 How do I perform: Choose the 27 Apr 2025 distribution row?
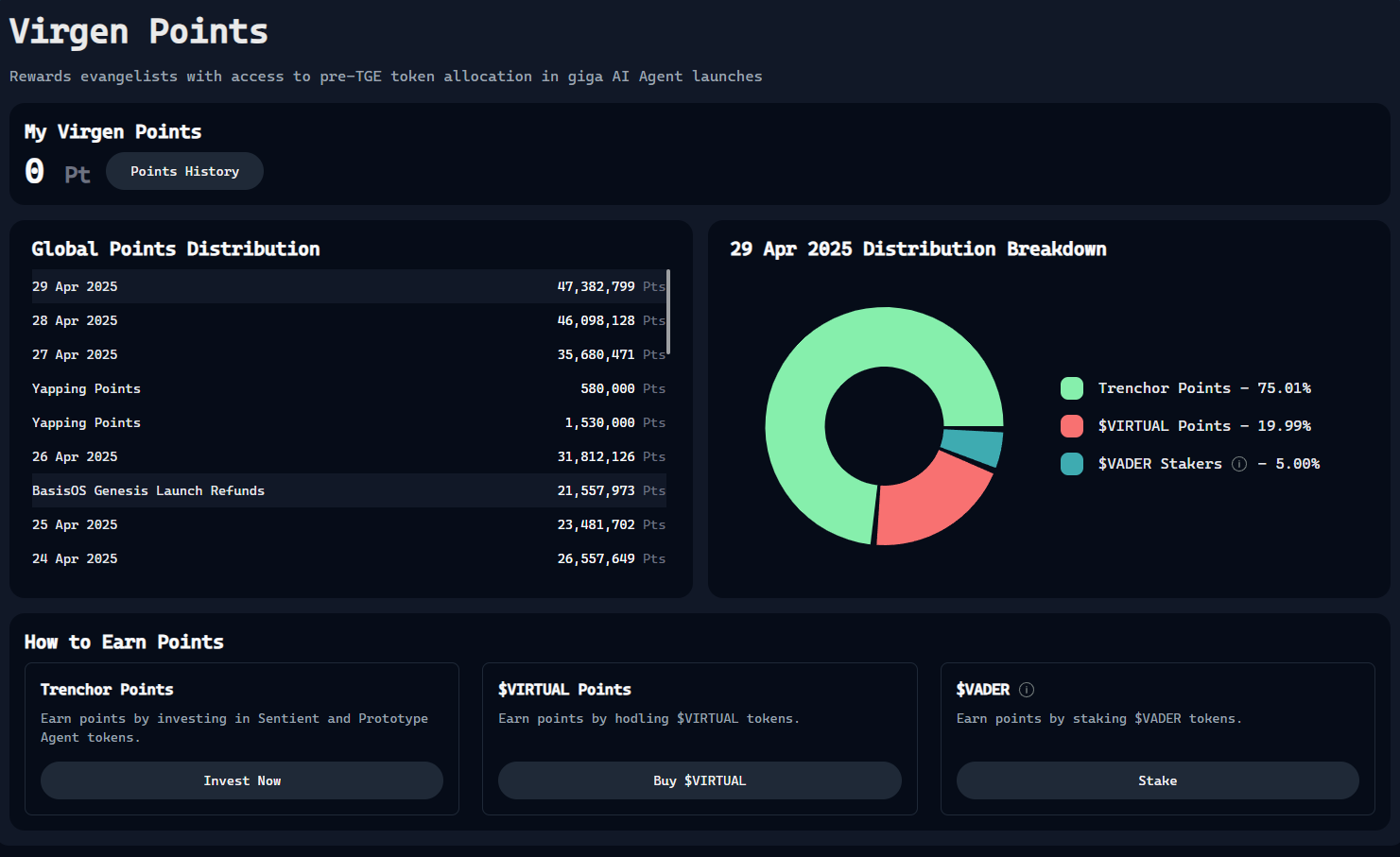pos(348,354)
